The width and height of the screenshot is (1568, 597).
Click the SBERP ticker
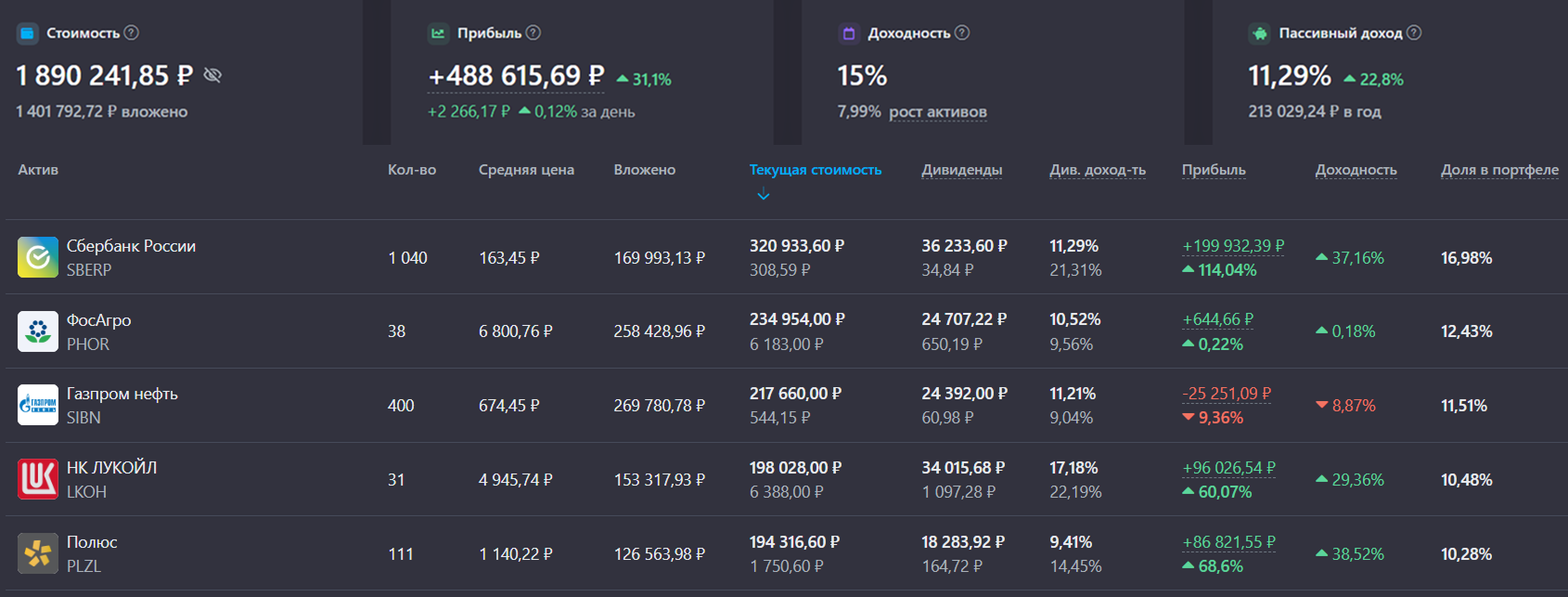(x=89, y=270)
